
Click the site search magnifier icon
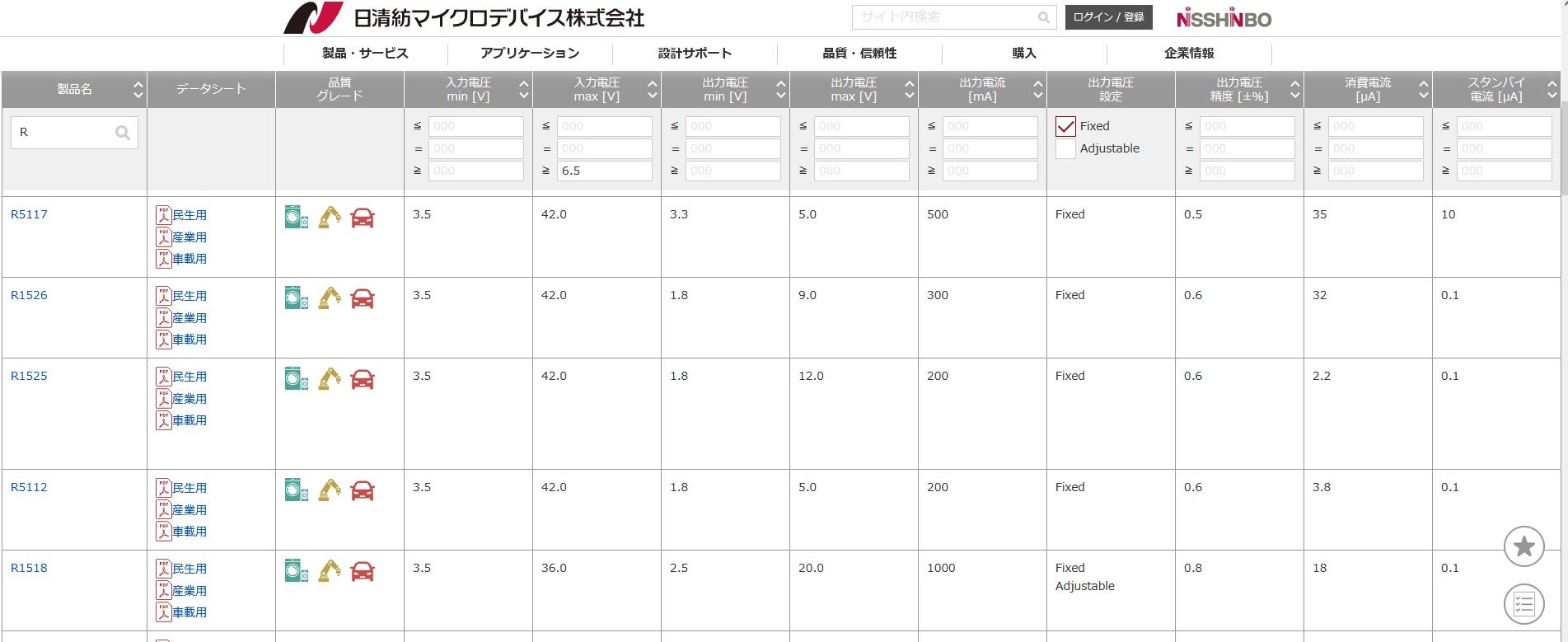pyautogui.click(x=1044, y=17)
